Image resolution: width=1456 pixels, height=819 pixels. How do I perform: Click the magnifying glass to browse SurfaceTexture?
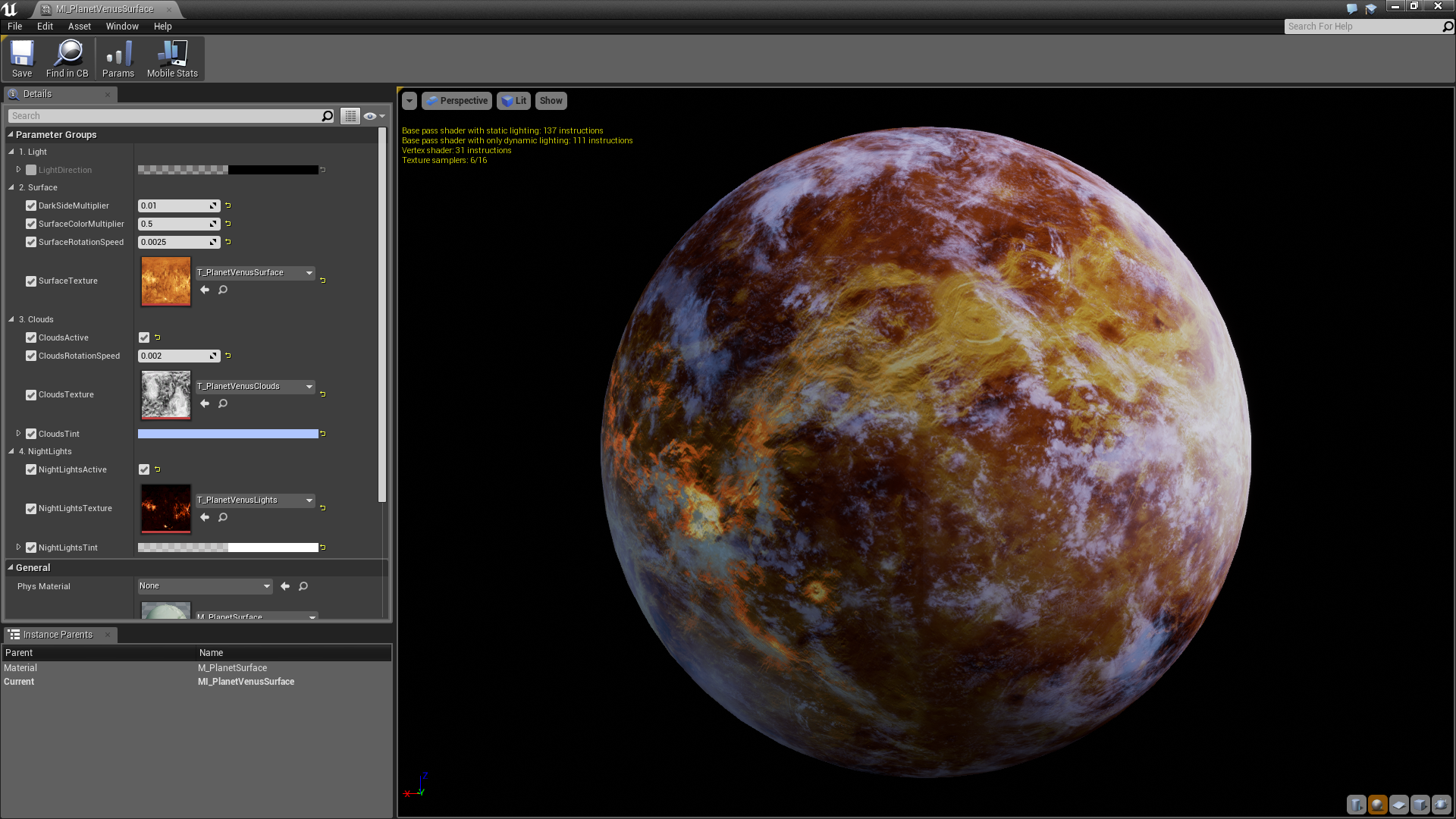(x=222, y=290)
